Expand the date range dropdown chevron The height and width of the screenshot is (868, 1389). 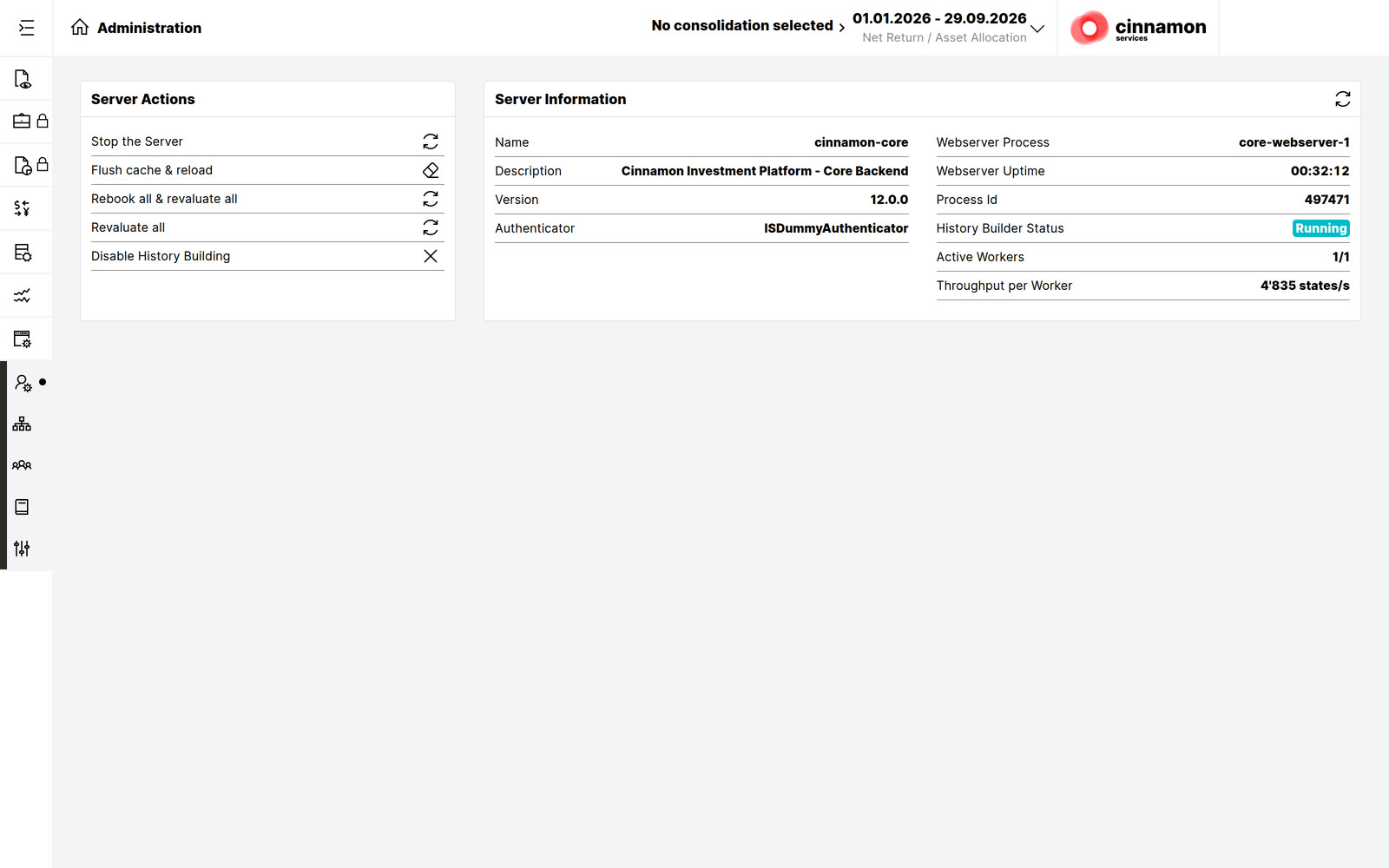point(1037,29)
